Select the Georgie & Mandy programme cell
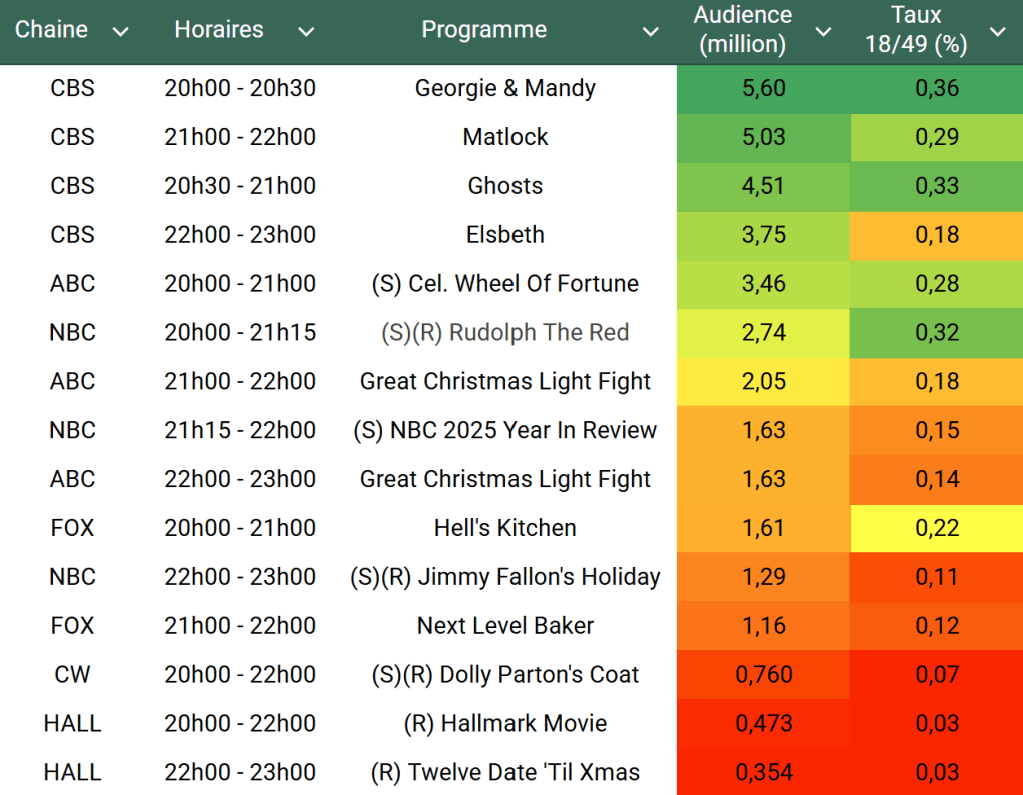The image size is (1023, 795). (505, 88)
